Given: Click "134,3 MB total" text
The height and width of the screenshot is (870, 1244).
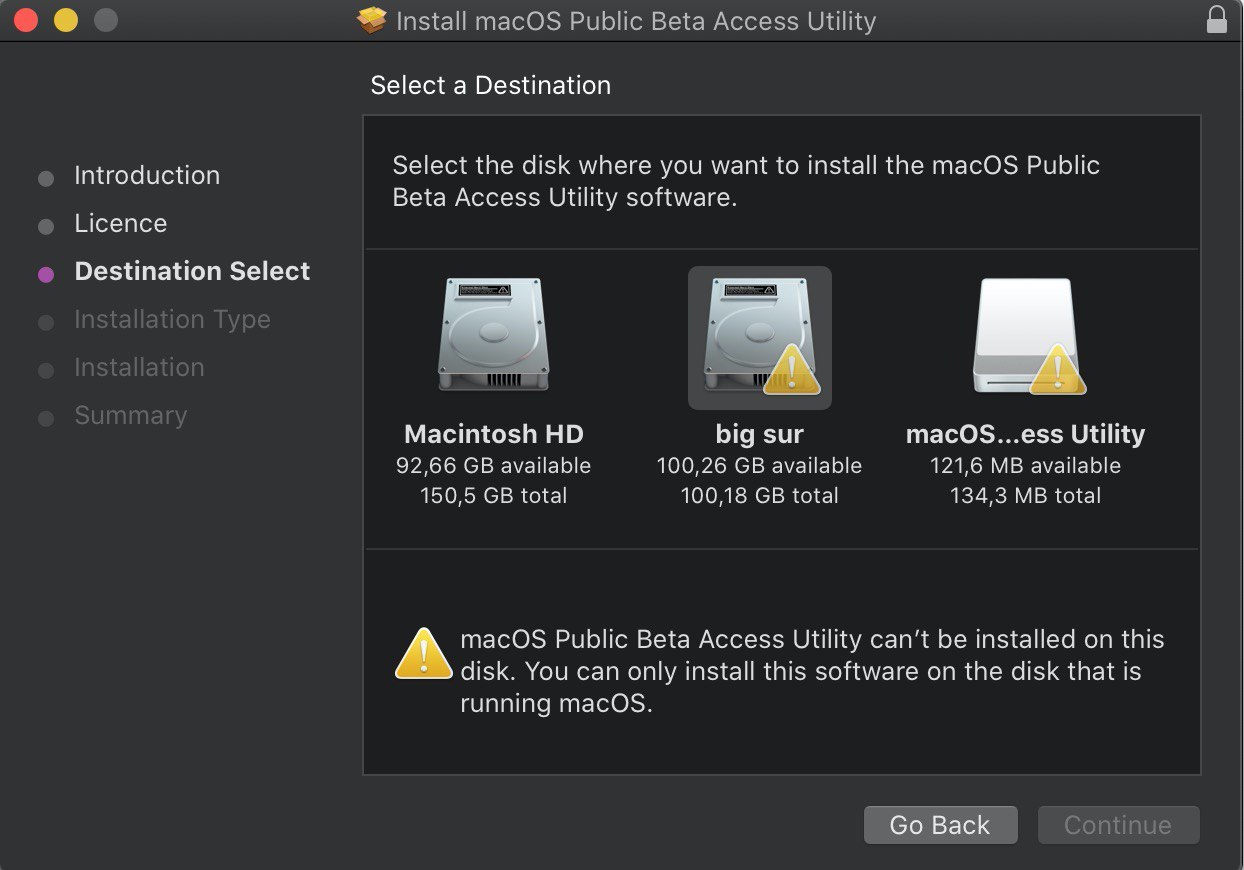Looking at the screenshot, I should coord(1025,496).
